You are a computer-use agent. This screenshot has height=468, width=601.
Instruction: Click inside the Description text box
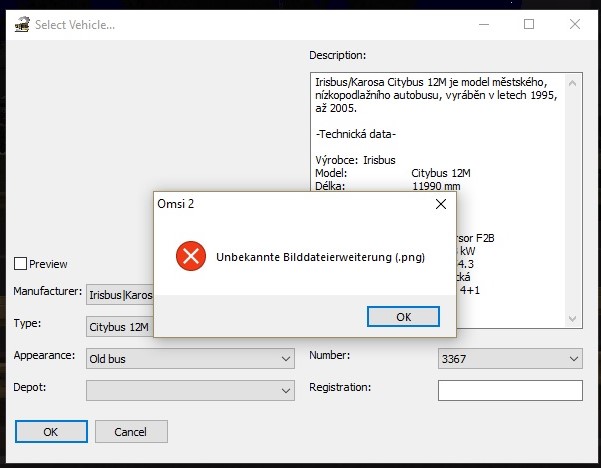[x=440, y=110]
